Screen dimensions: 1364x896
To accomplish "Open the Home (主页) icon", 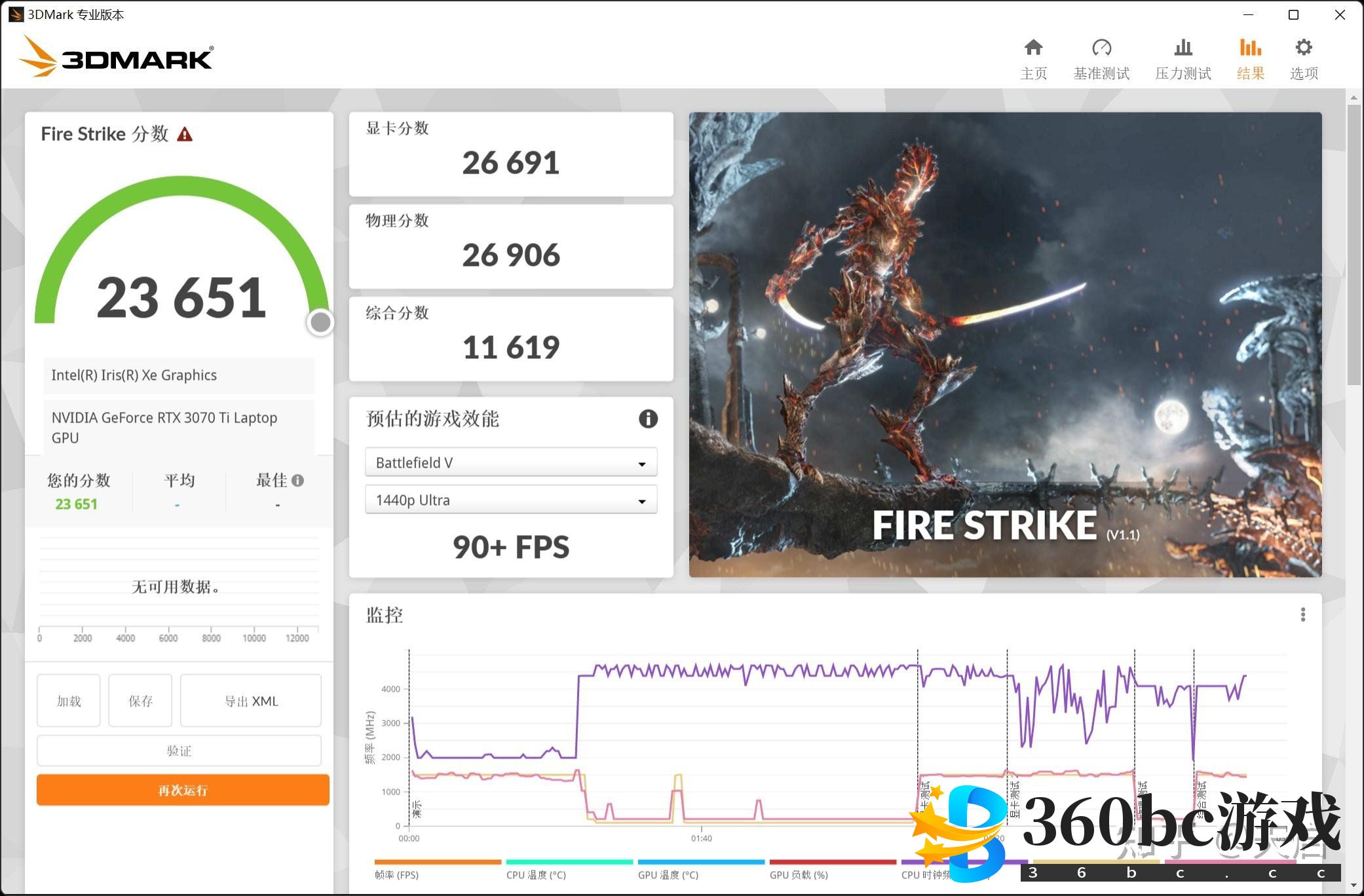I will click(1033, 48).
